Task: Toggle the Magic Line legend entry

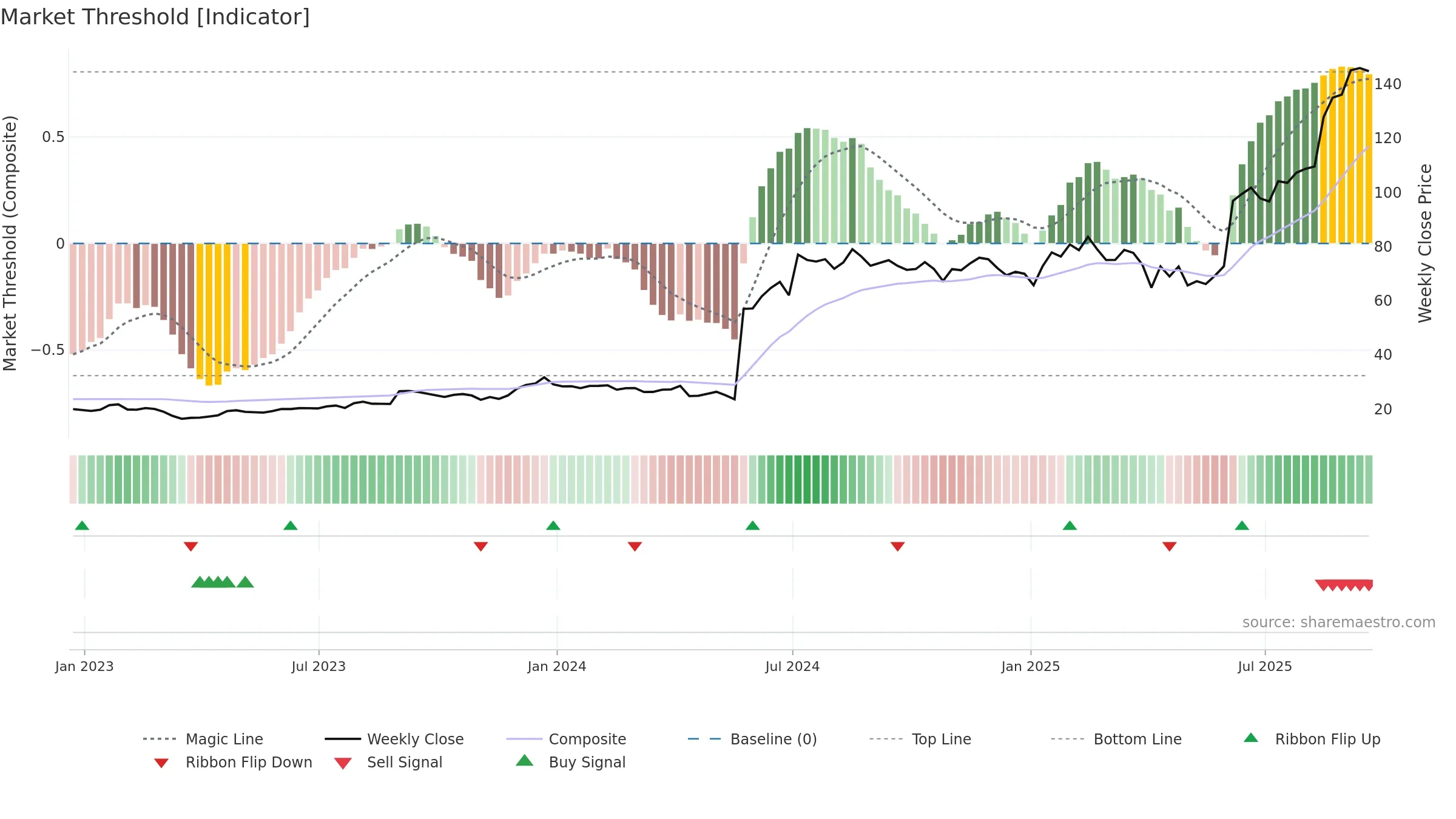Action: pos(203,739)
